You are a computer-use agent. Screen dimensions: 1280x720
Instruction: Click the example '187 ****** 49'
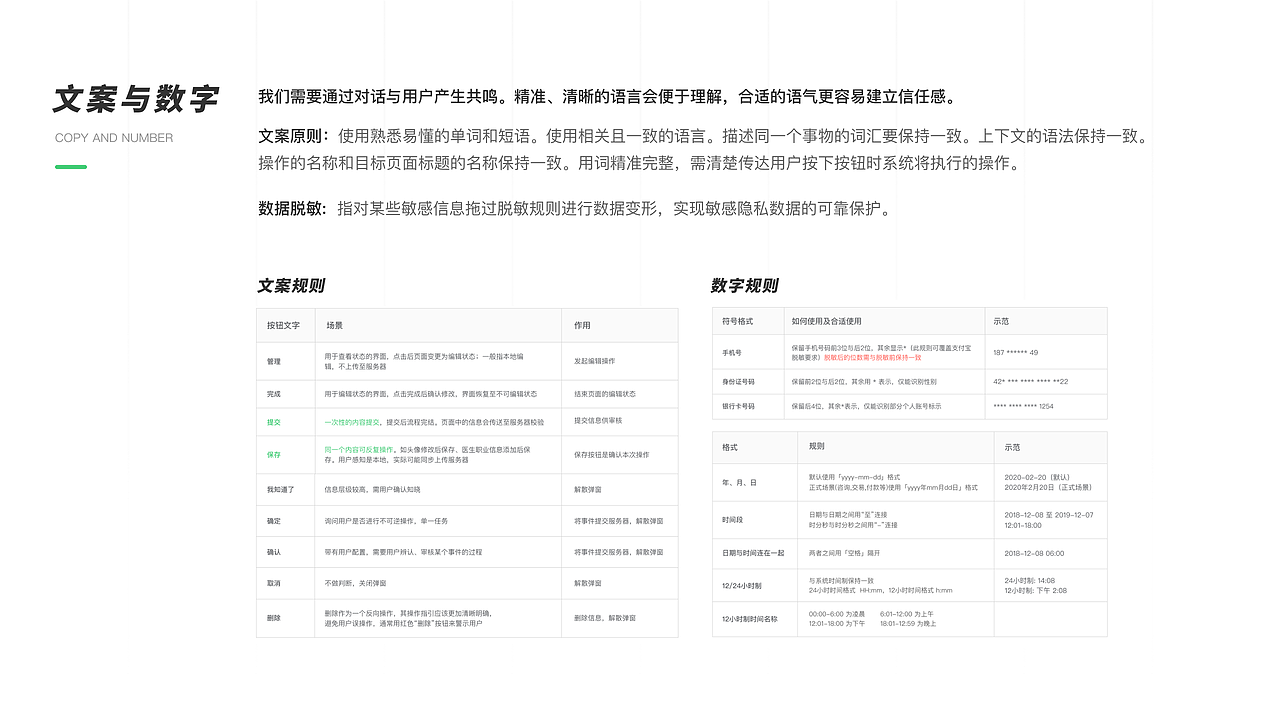1015,352
